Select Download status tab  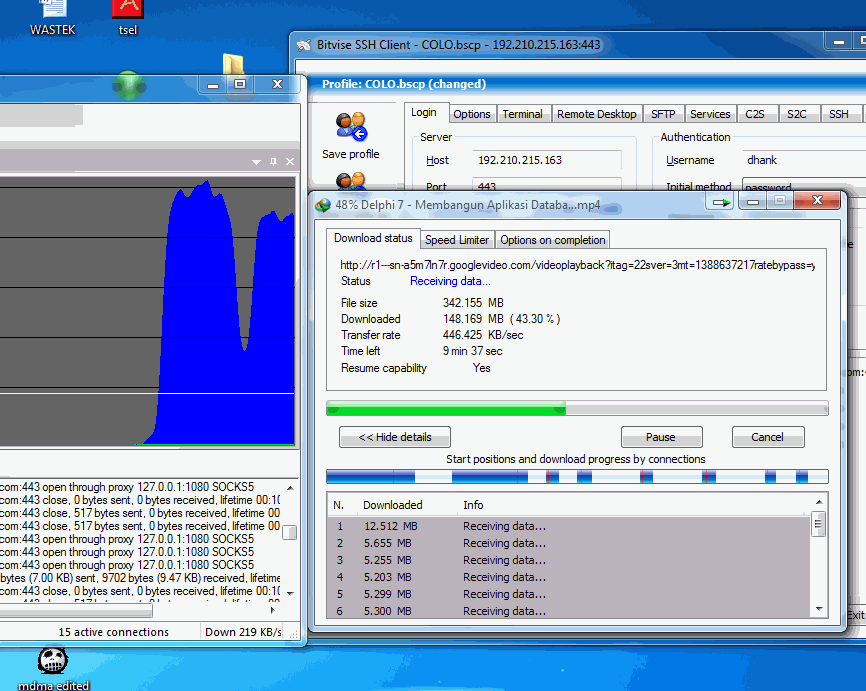[x=373, y=238]
